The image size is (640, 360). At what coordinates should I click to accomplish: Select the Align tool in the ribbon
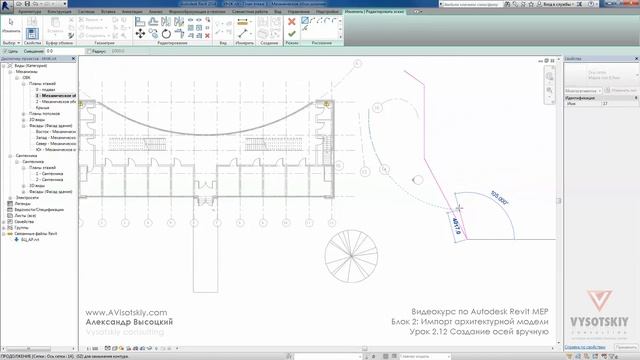(x=140, y=21)
